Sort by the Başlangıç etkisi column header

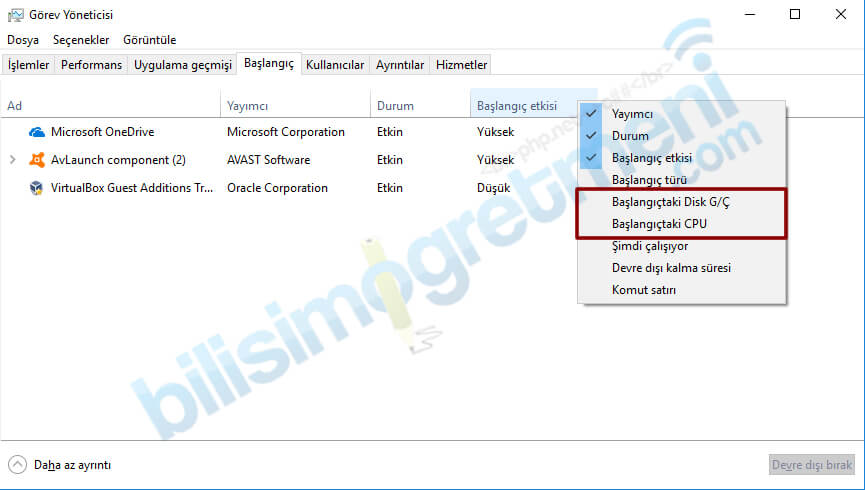coord(516,106)
